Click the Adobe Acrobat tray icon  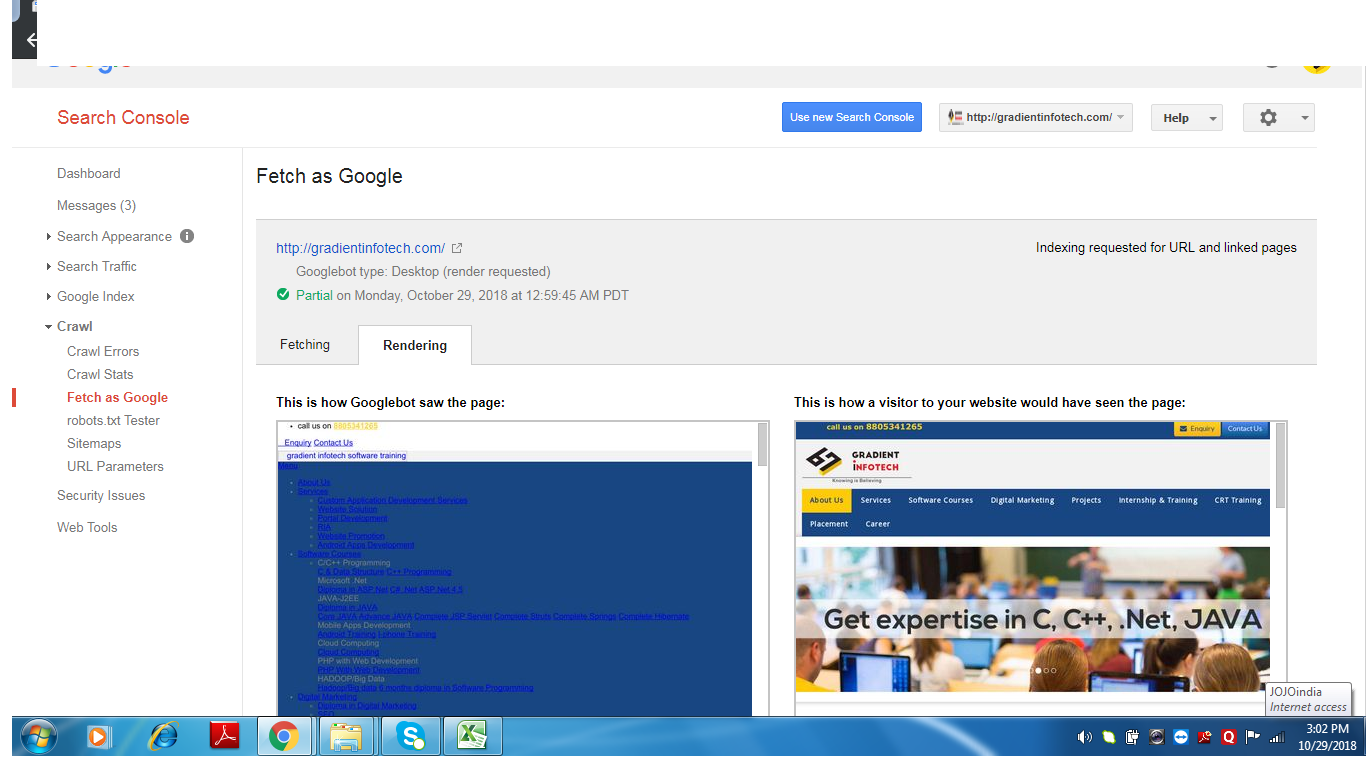click(1205, 737)
